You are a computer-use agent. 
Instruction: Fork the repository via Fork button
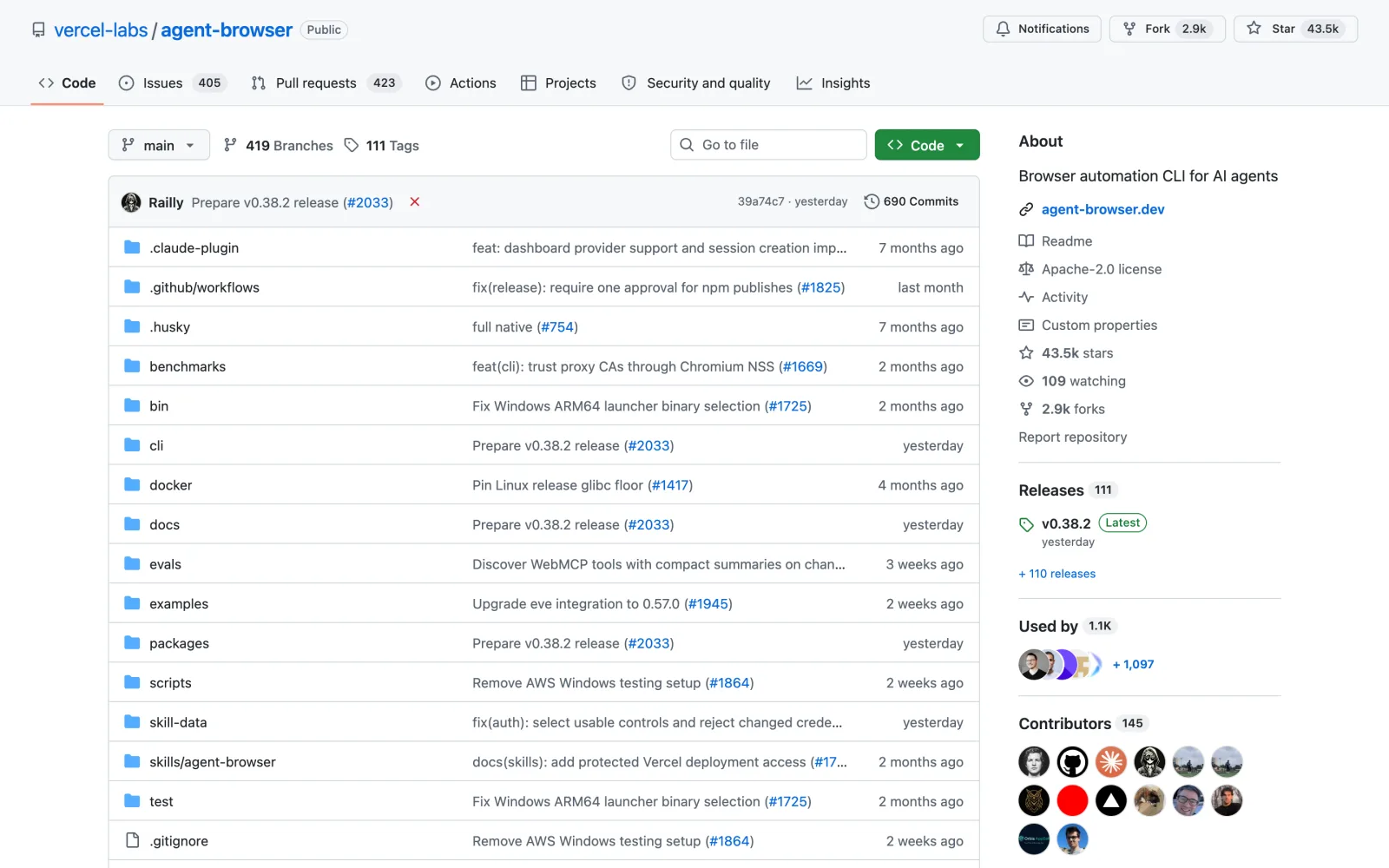tap(1167, 29)
